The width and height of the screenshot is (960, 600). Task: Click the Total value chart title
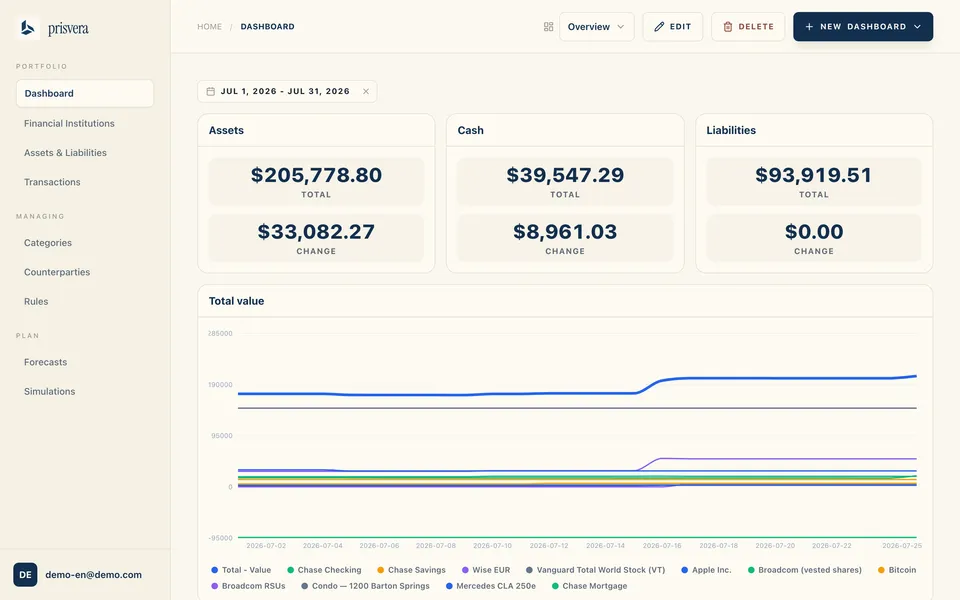pos(236,301)
